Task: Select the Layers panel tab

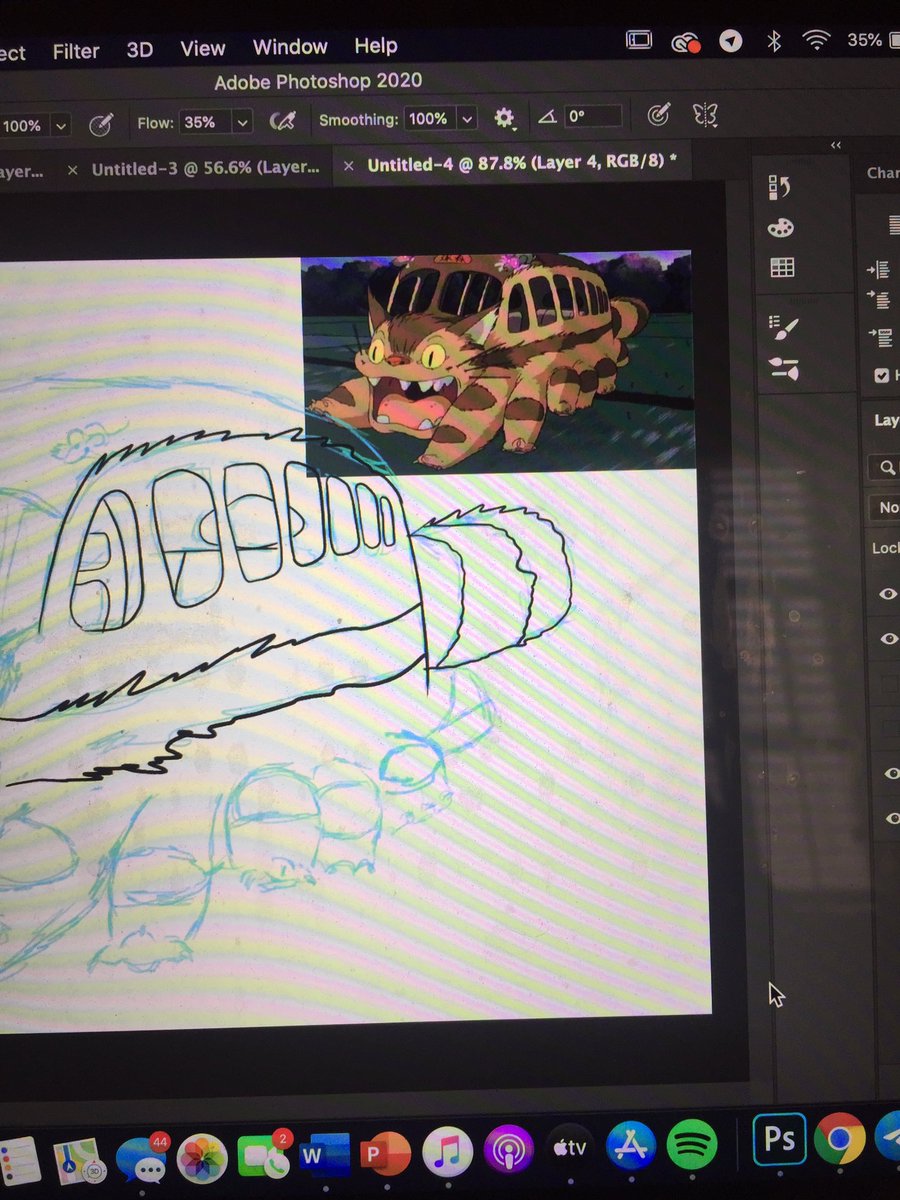Action: click(886, 420)
